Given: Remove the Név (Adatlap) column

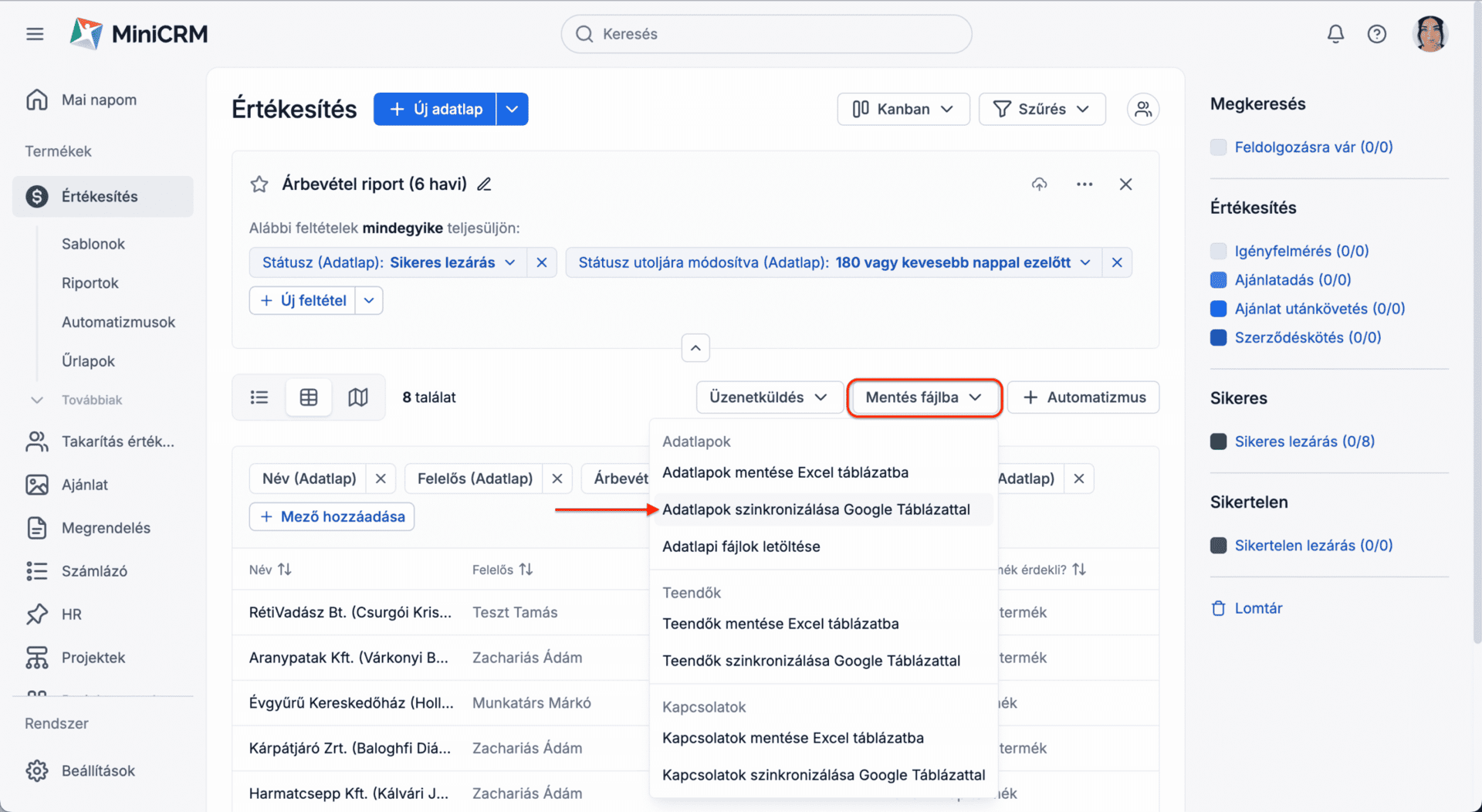Looking at the screenshot, I should pyautogui.click(x=381, y=479).
